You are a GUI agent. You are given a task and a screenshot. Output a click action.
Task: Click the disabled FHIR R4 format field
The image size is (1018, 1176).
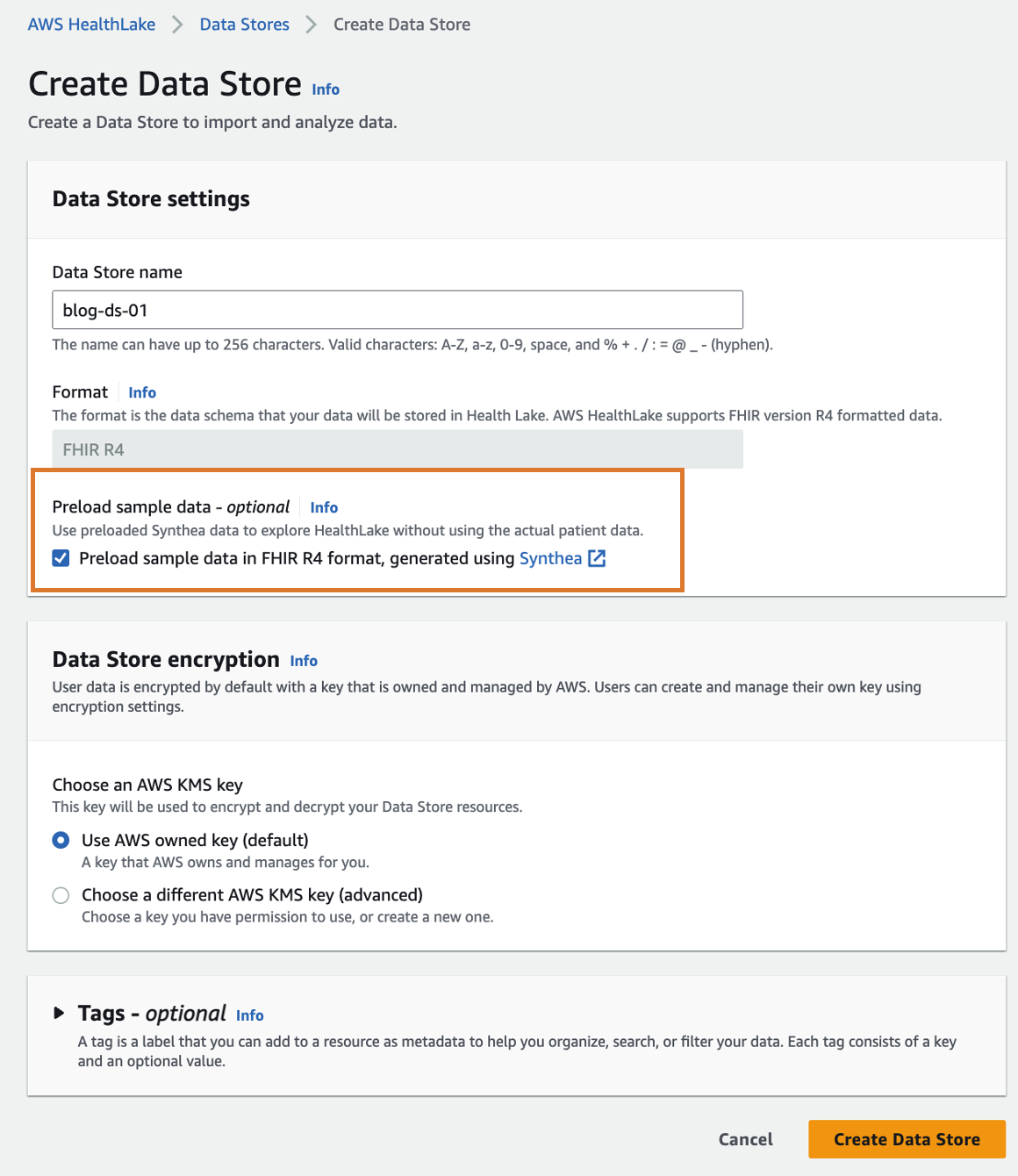398,449
